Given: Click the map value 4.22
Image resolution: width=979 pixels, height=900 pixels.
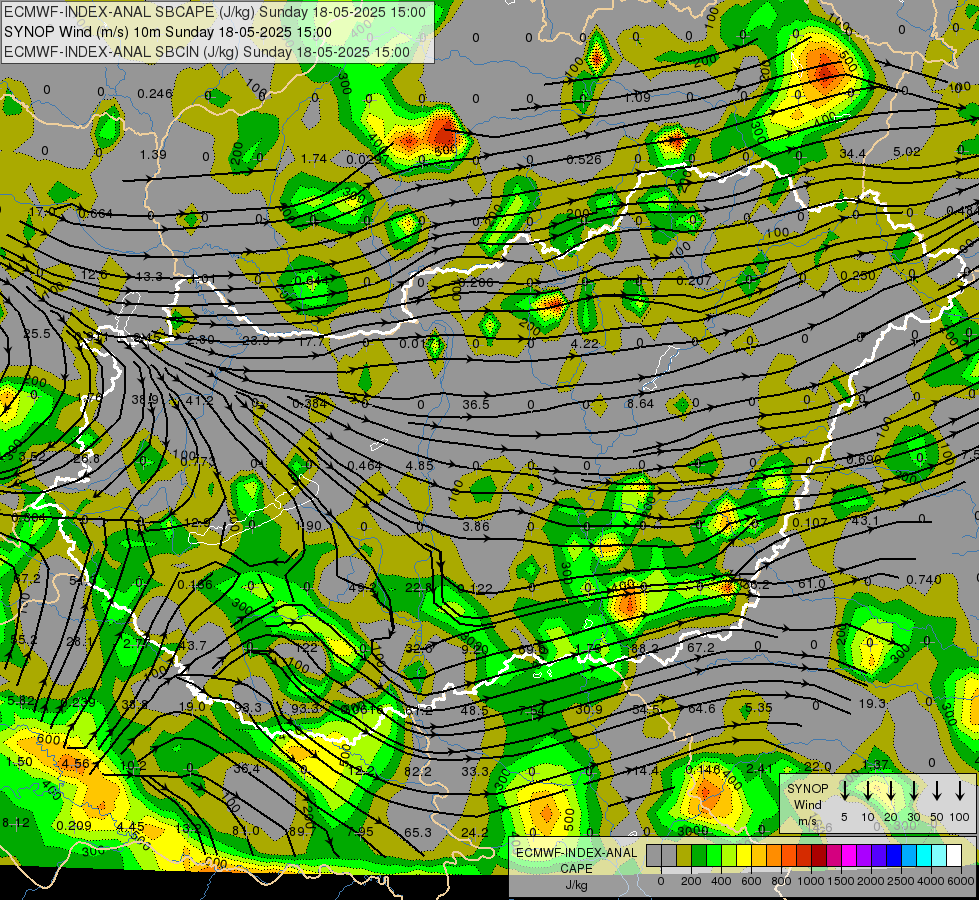Looking at the screenshot, I should coord(585,344).
